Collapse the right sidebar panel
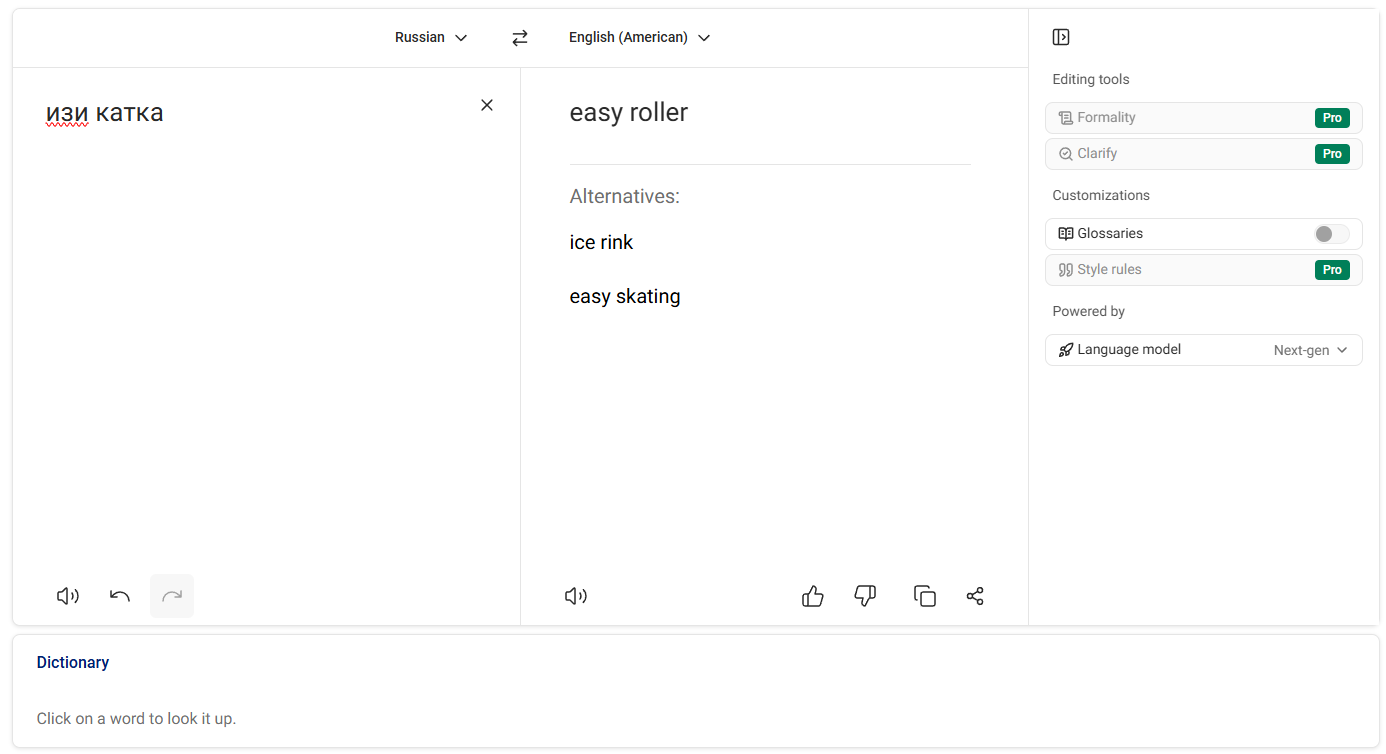The image size is (1386, 754). point(1061,37)
